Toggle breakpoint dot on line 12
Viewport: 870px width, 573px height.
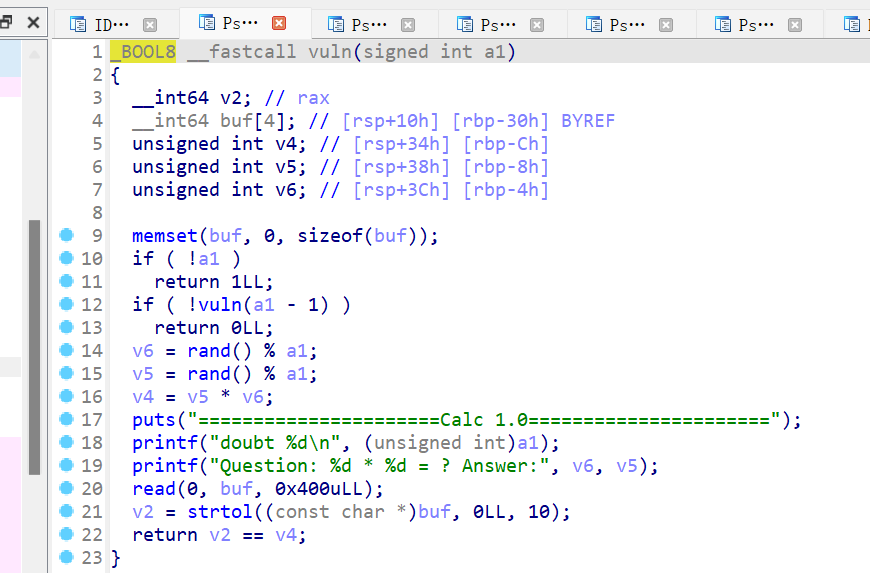(x=67, y=305)
